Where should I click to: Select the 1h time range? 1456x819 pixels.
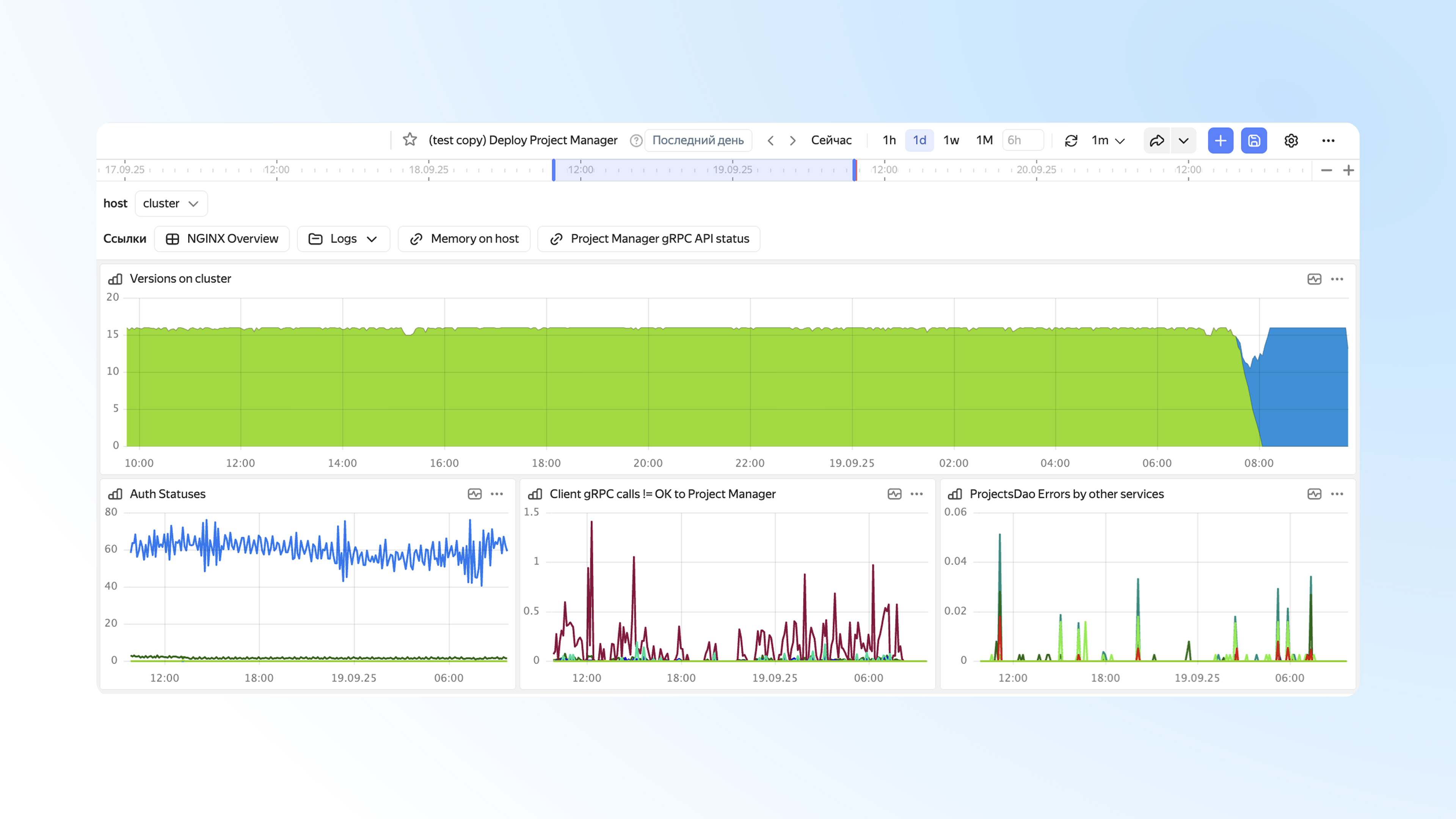[889, 140]
